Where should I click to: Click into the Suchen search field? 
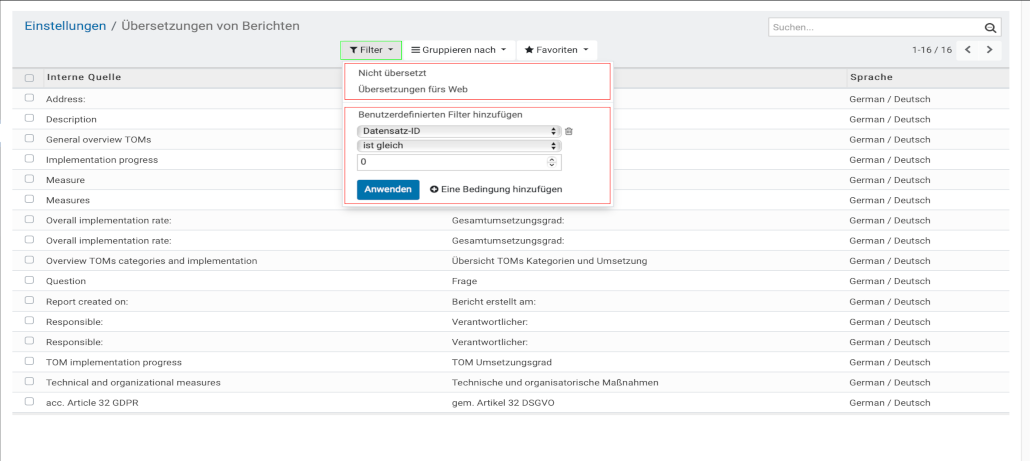875,28
